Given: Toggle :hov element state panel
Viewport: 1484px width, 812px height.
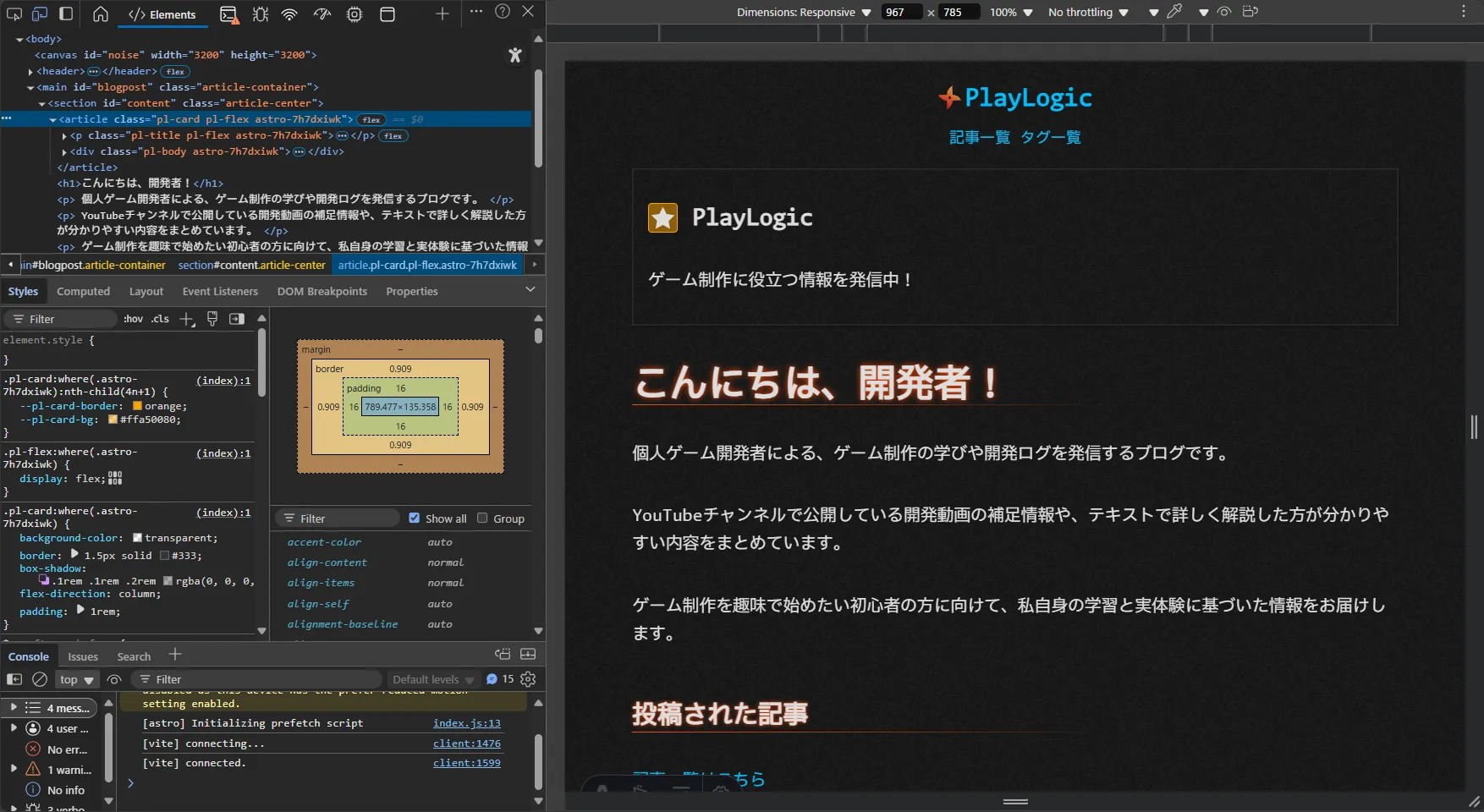Looking at the screenshot, I should (x=133, y=319).
